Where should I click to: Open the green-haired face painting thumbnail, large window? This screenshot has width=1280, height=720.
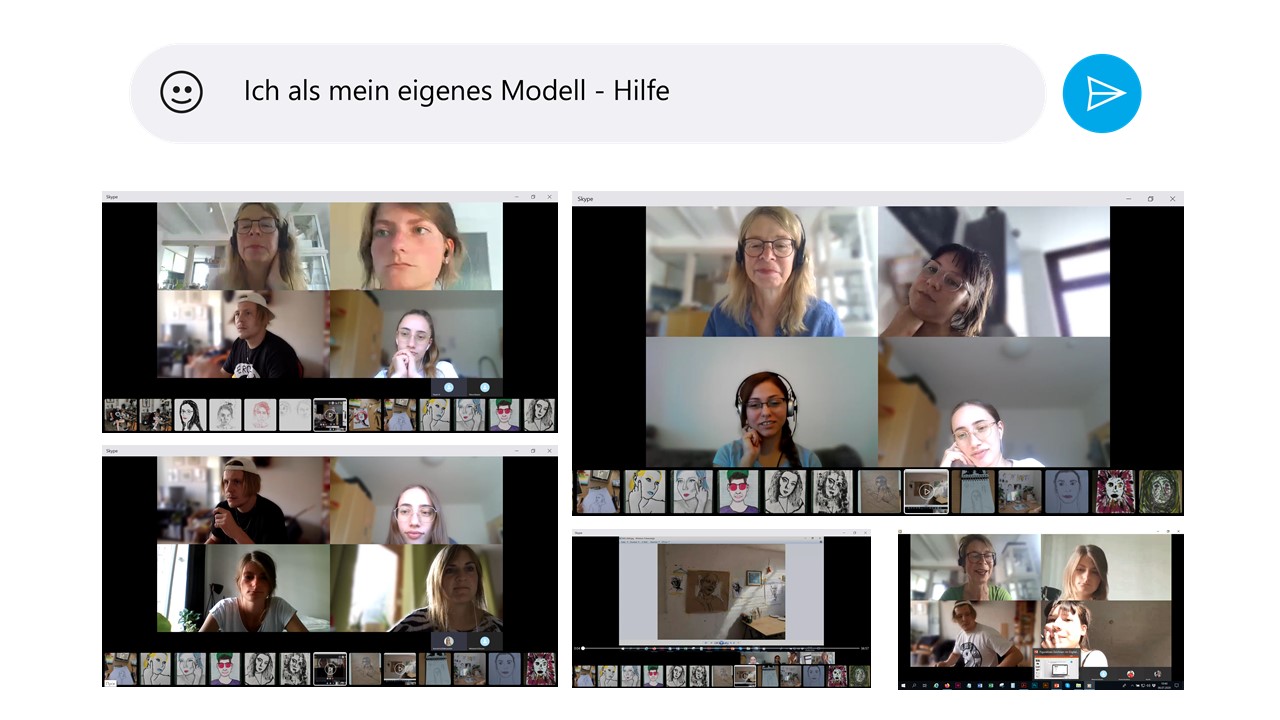coord(738,491)
